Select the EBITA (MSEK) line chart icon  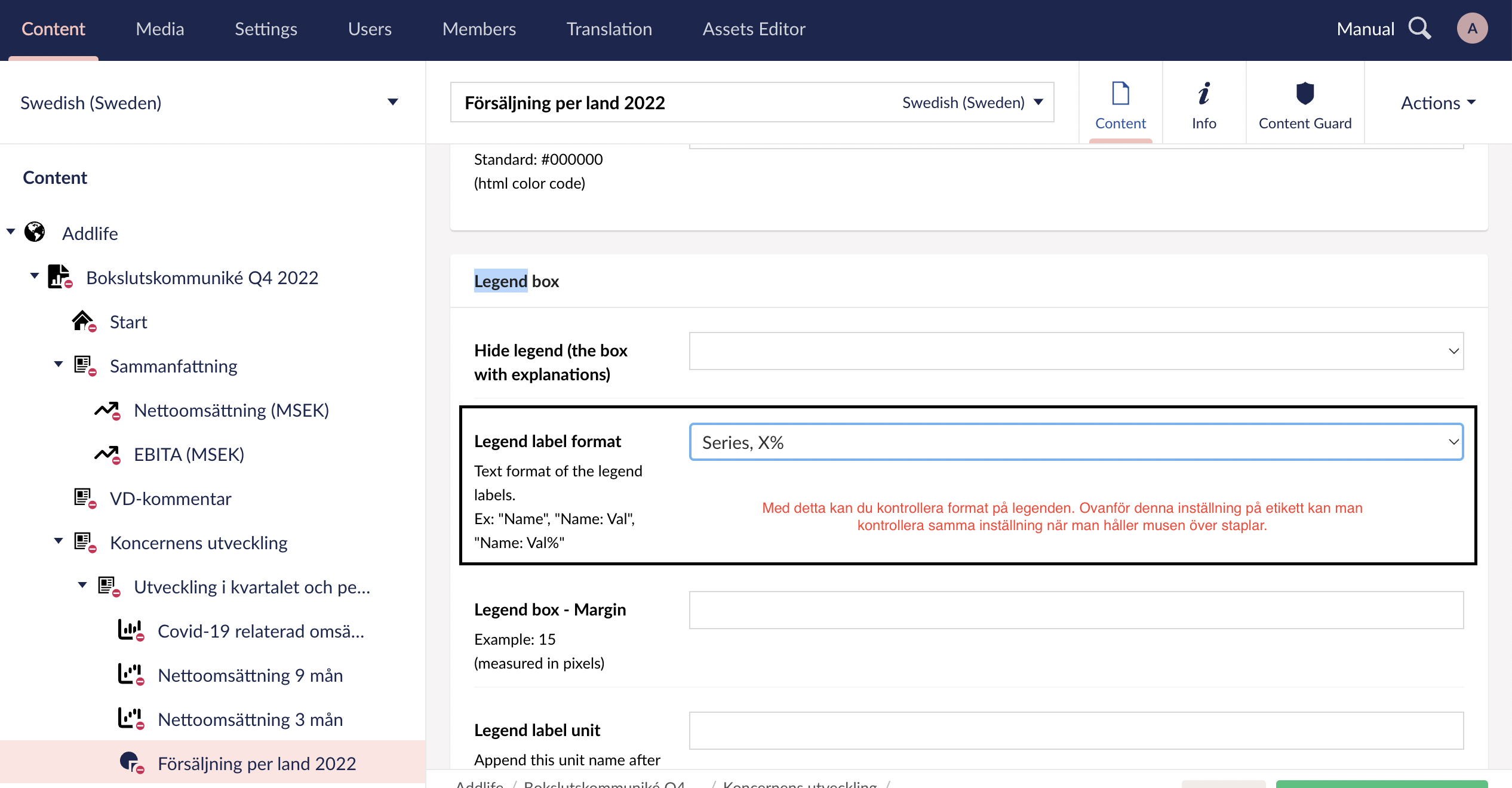pos(107,454)
